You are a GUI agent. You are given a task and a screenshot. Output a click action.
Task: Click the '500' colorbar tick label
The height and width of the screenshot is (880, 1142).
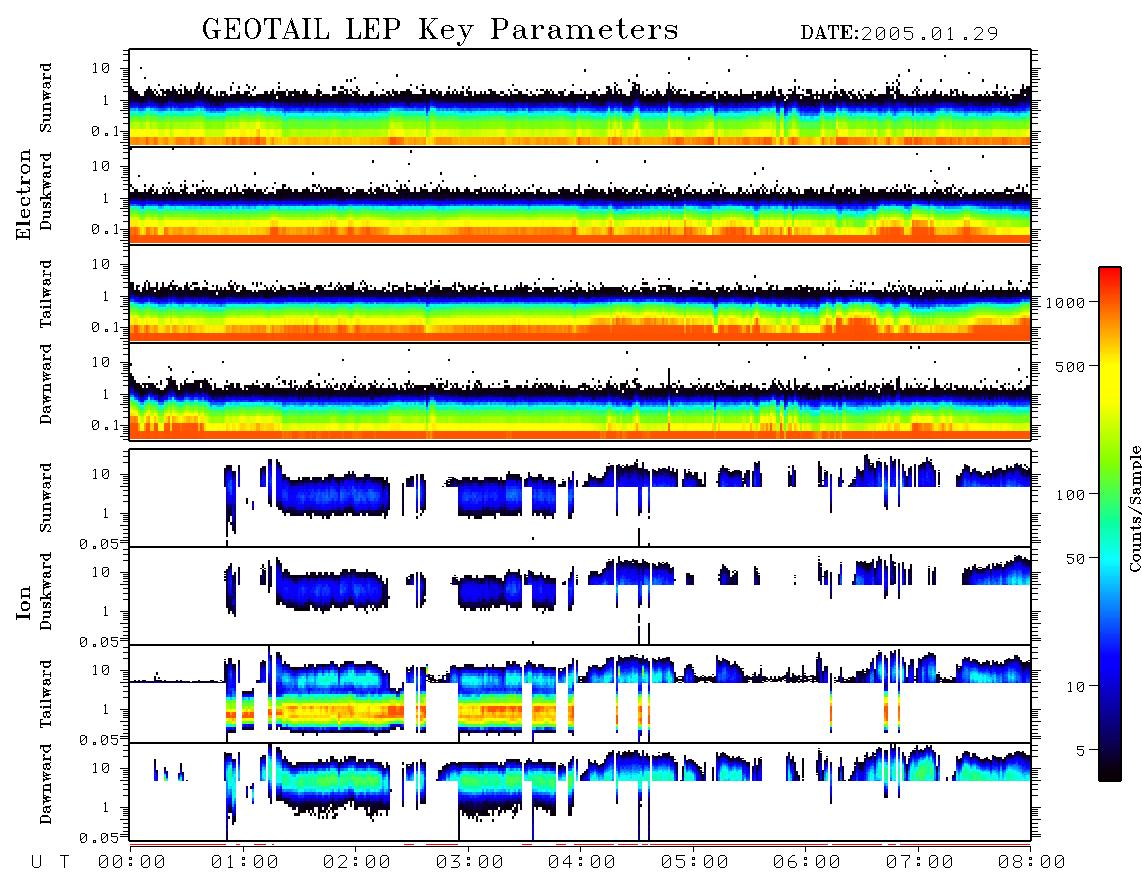(x=1070, y=367)
